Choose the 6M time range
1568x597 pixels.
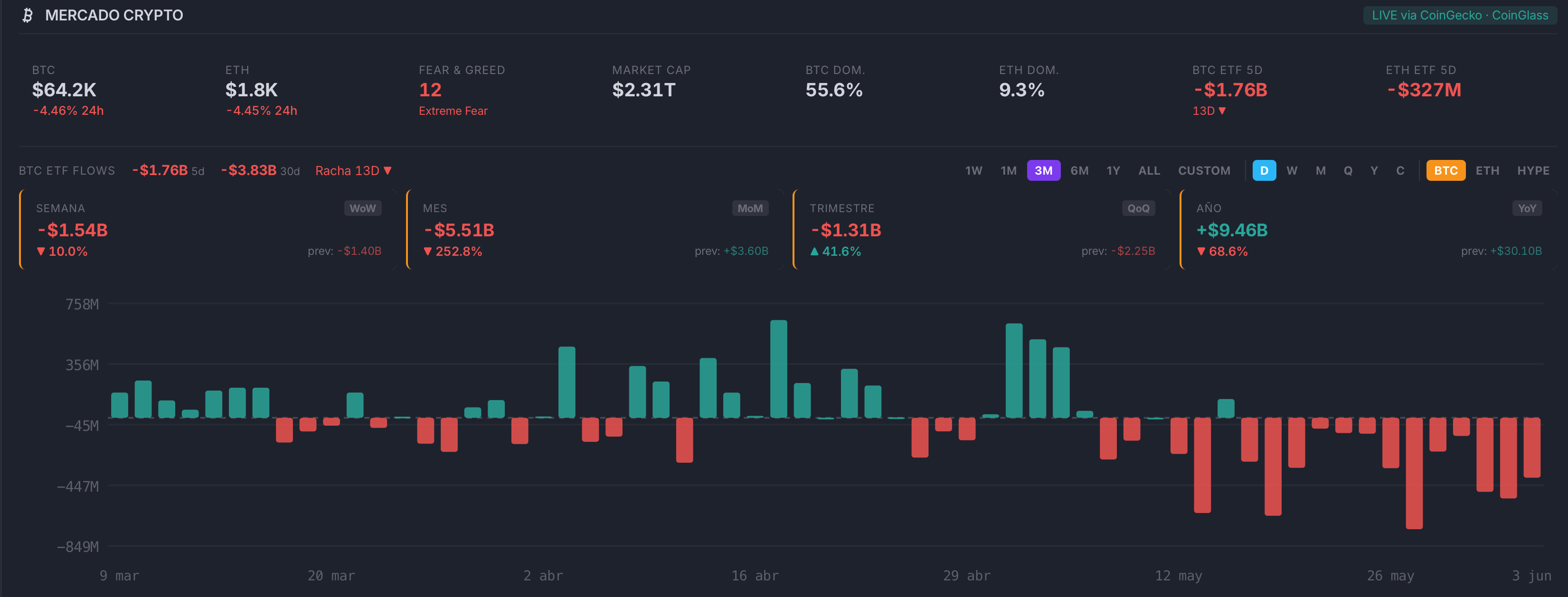coord(1079,170)
